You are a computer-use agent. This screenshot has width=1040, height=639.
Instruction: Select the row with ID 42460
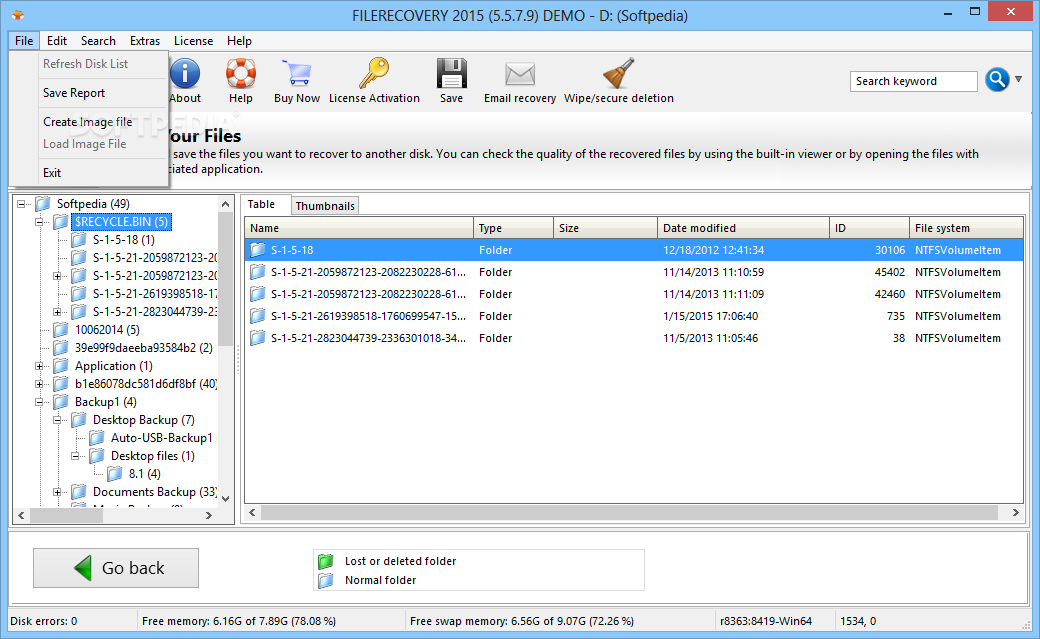[x=634, y=294]
